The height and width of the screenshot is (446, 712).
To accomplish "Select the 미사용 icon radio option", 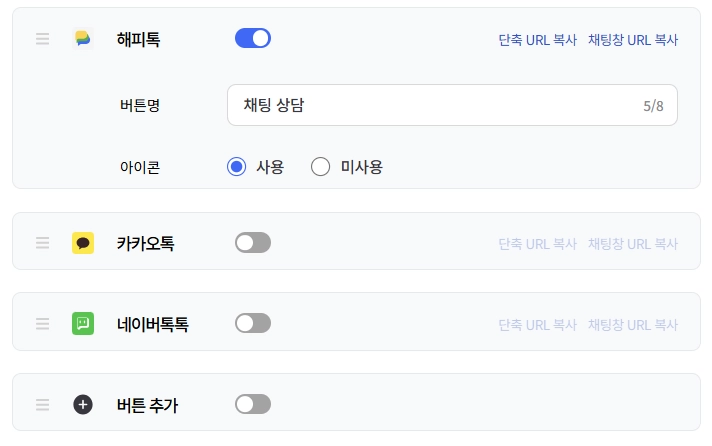I will pyautogui.click(x=321, y=167).
